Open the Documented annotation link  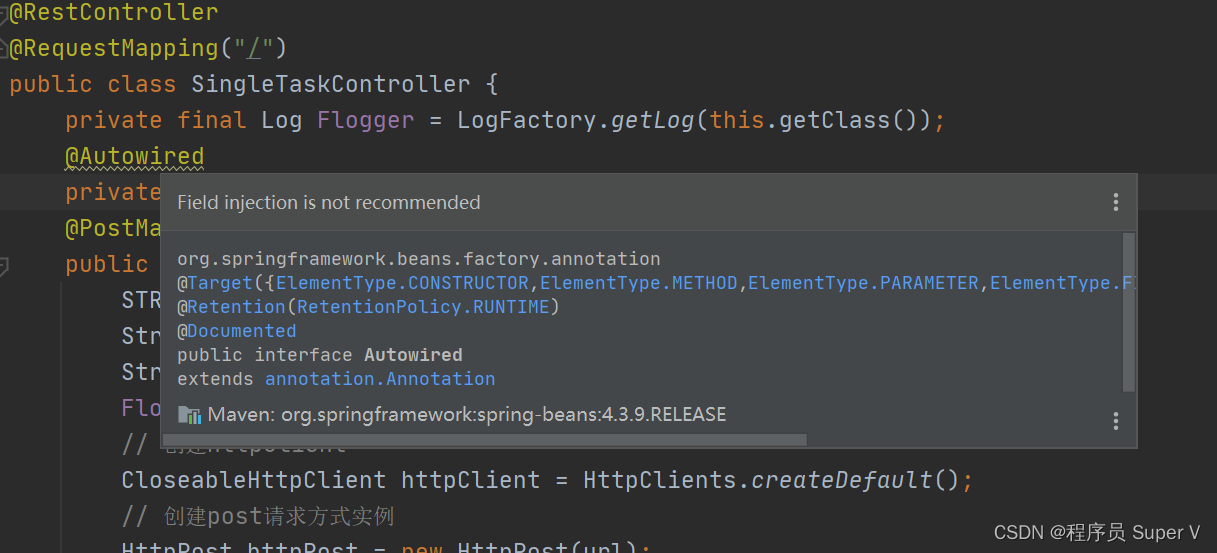(242, 331)
